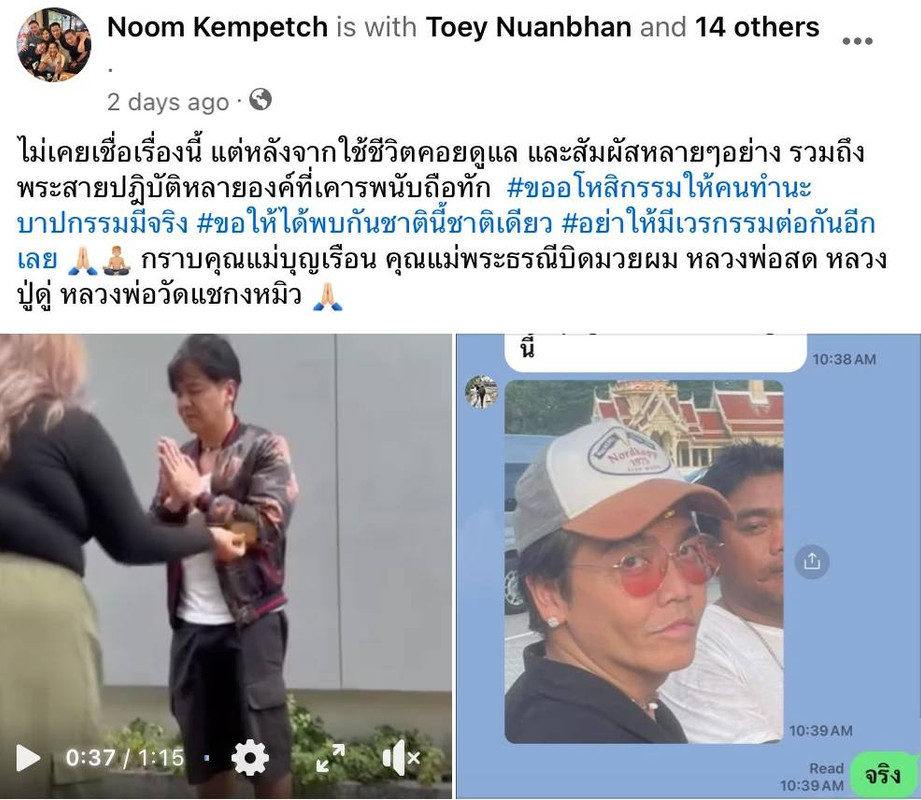Click the green จริง chat message bubble
The width and height of the screenshot is (921, 800).
pyautogui.click(x=883, y=775)
